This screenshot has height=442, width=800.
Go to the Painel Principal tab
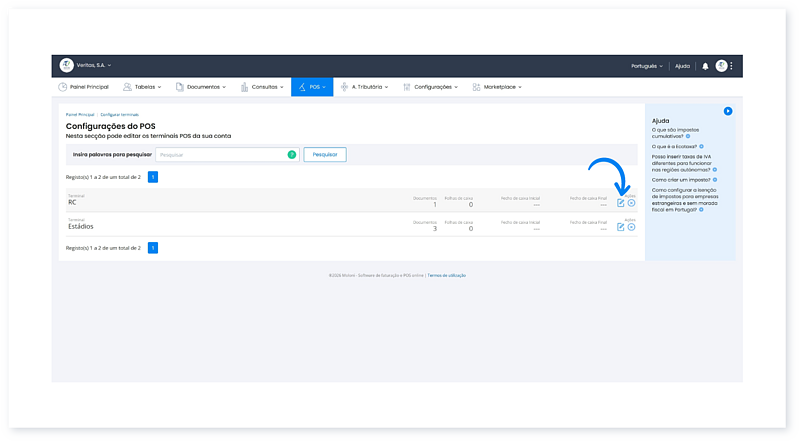[x=83, y=87]
